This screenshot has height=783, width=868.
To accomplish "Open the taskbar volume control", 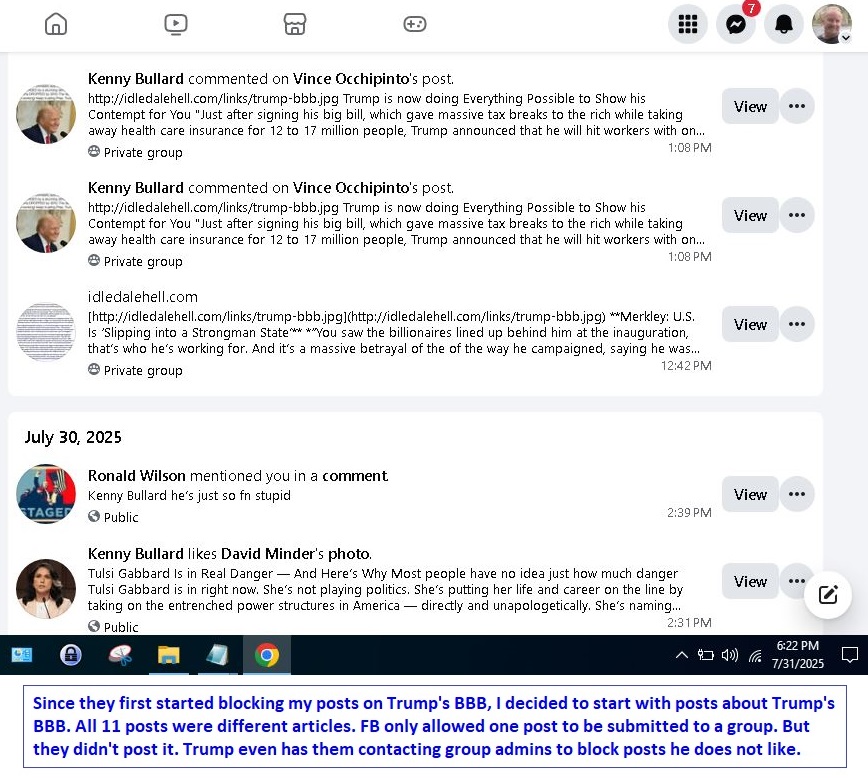I will [x=730, y=655].
